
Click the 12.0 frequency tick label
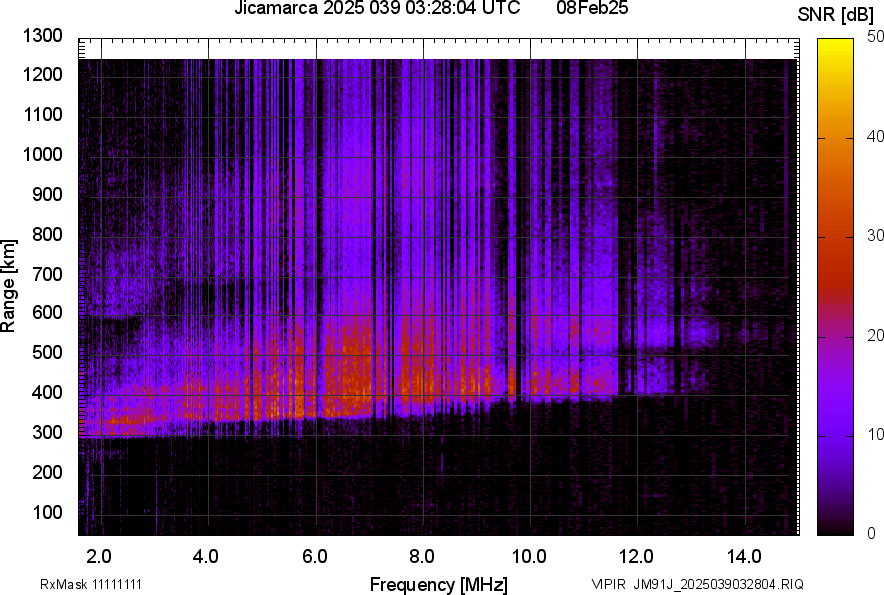[x=636, y=556]
